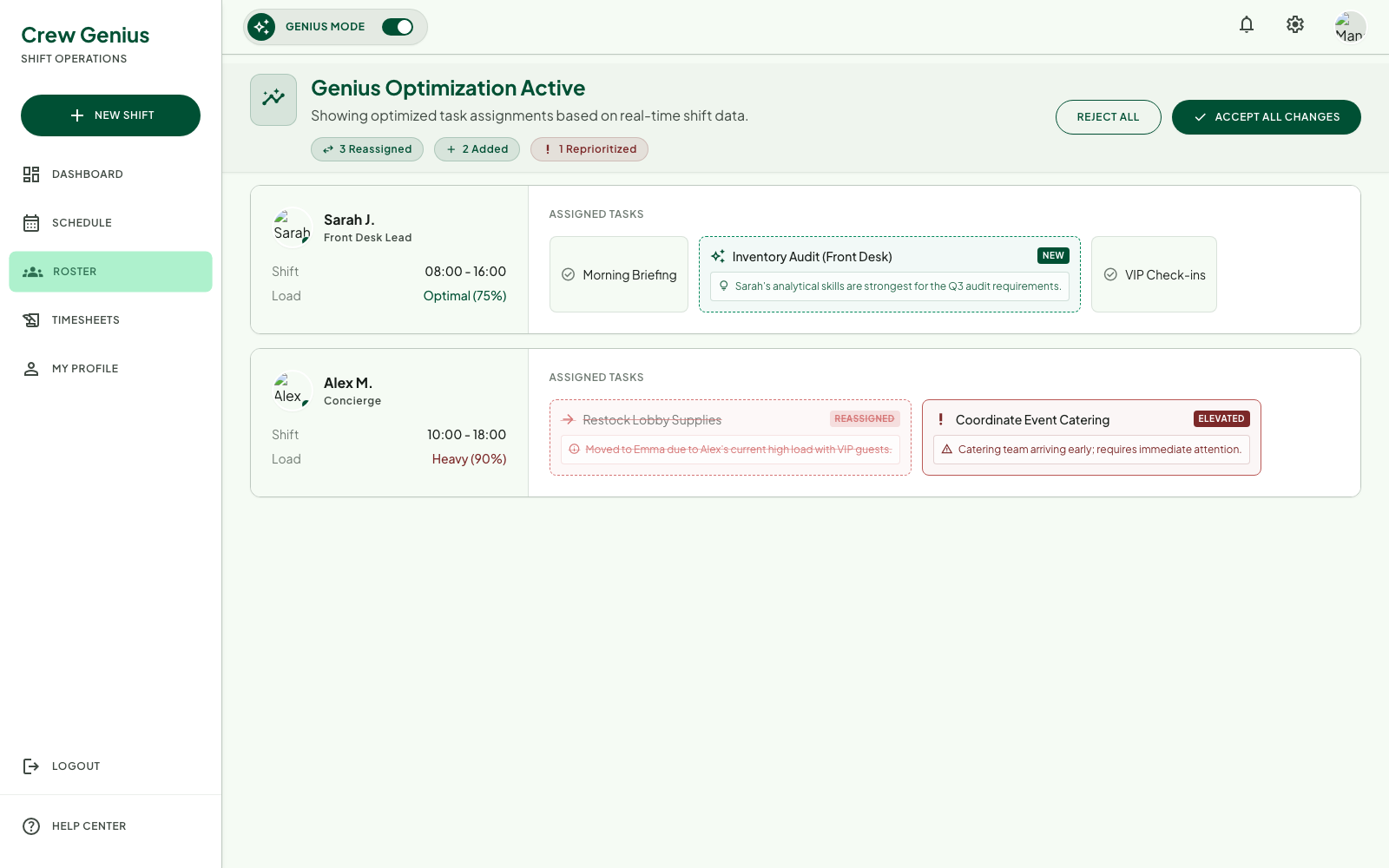Click the Logout arrow icon
This screenshot has width=1389, height=868.
[31, 766]
